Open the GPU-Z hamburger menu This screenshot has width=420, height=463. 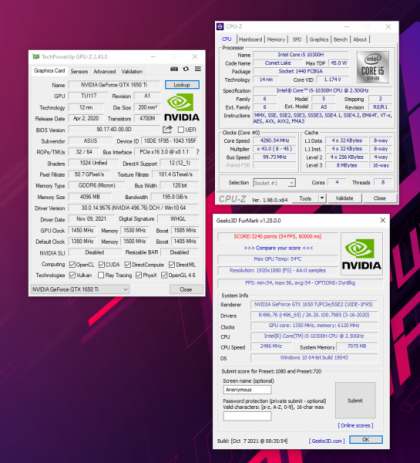[x=198, y=69]
